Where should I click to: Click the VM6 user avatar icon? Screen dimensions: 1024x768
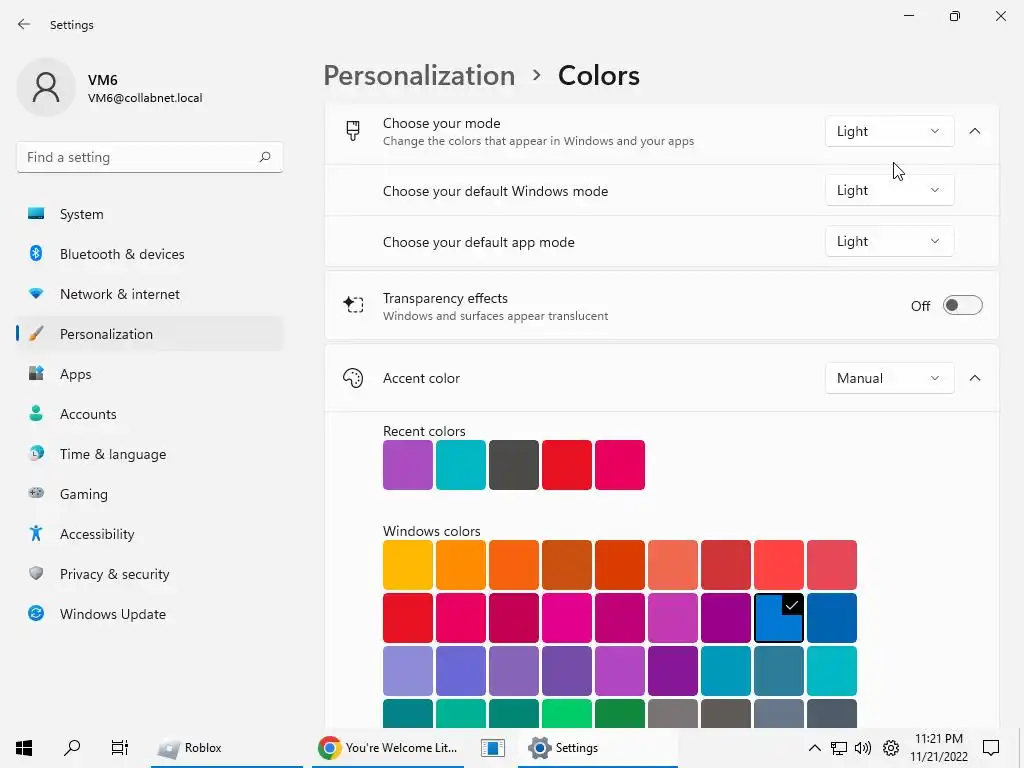tap(46, 87)
